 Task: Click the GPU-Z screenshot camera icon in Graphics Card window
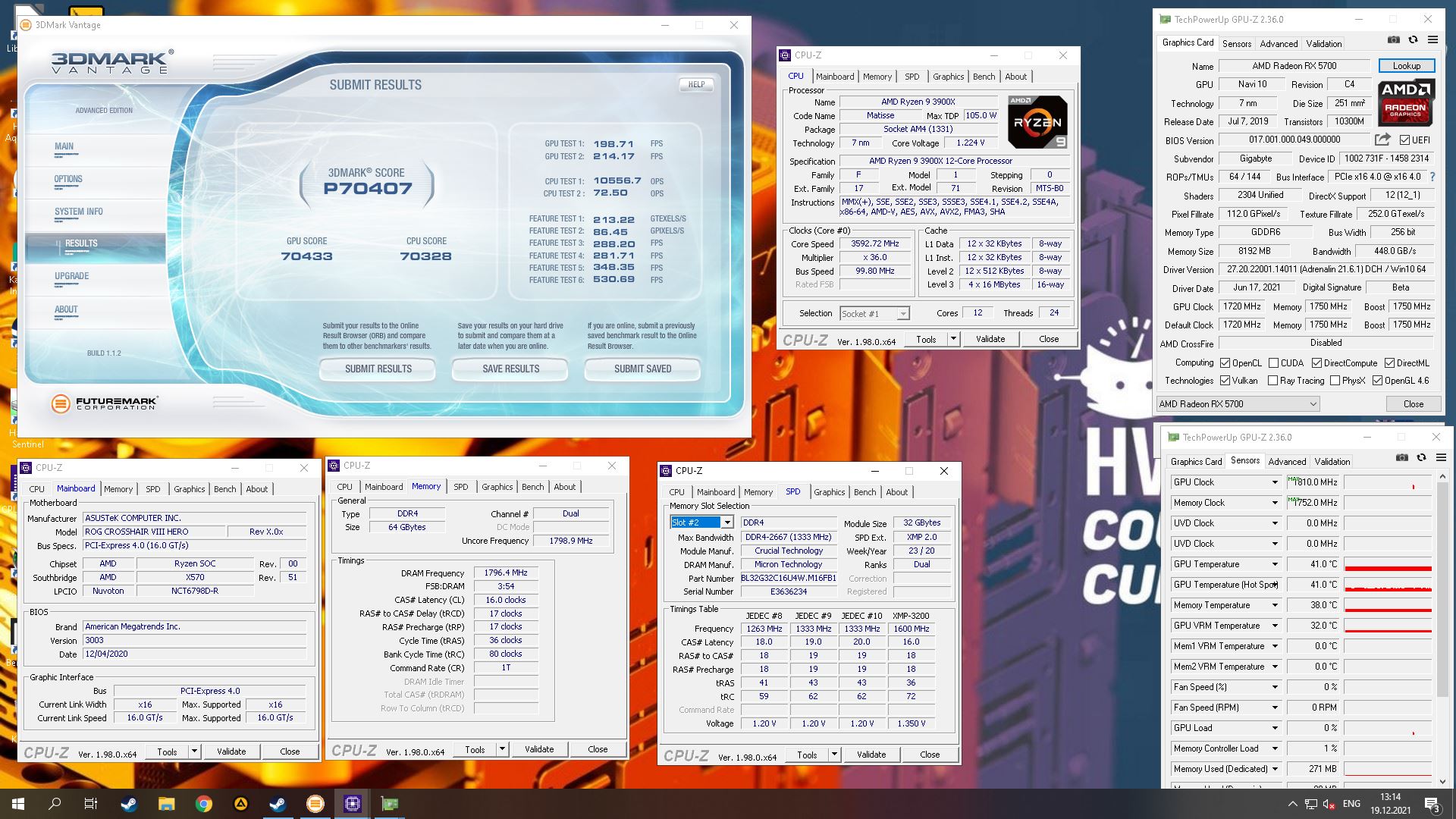pyautogui.click(x=1394, y=40)
